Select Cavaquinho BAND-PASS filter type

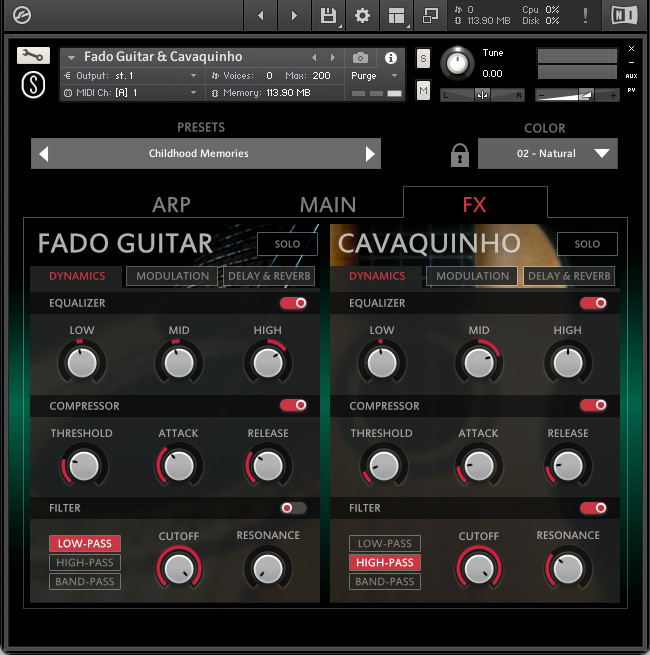coord(385,581)
